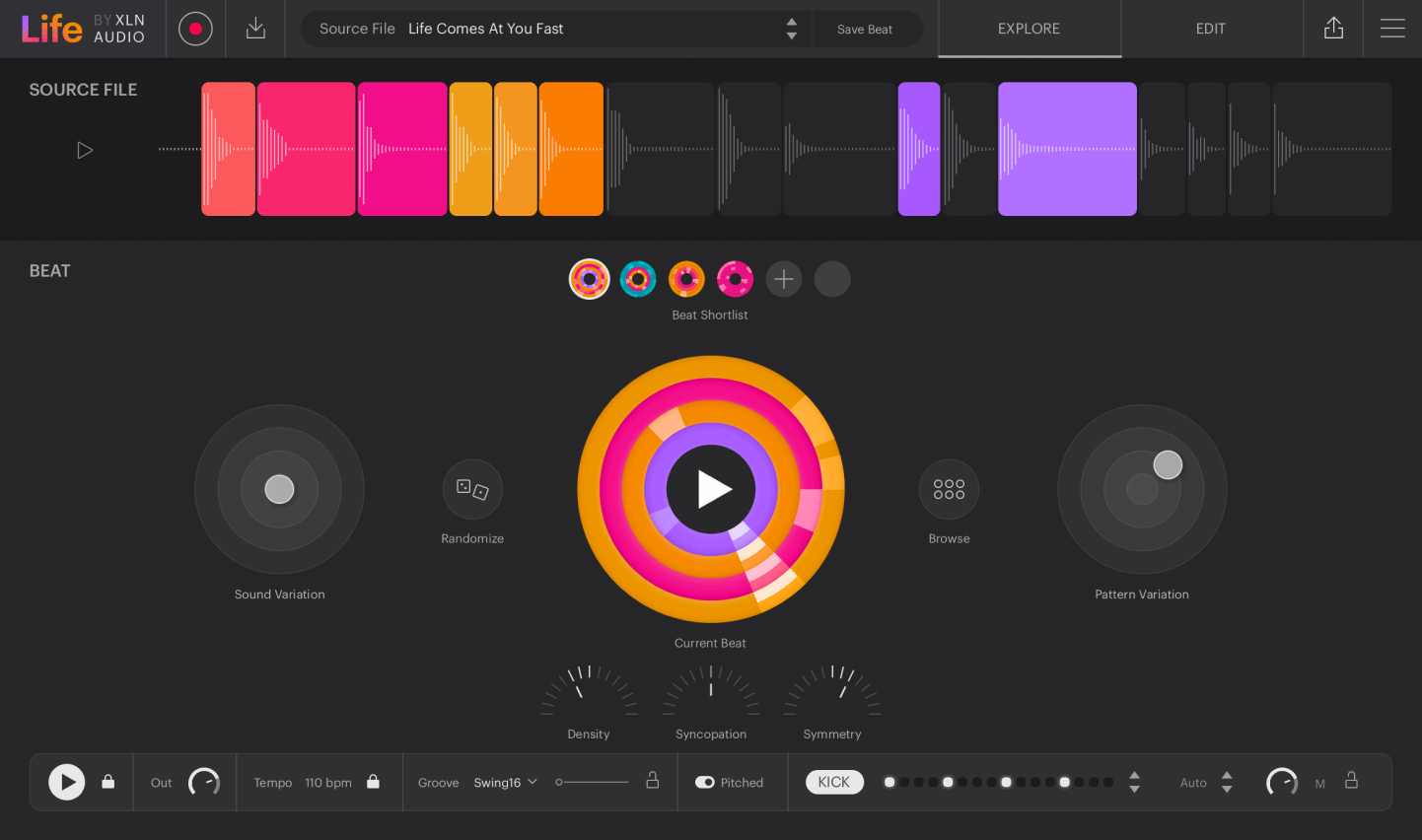Click the Record icon in the top bar

(x=194, y=29)
